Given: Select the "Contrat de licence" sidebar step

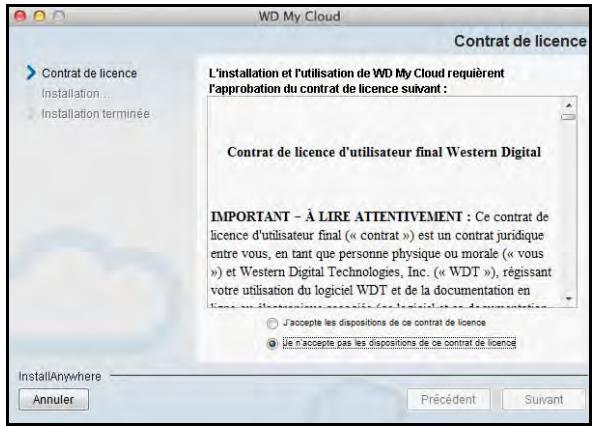Looking at the screenshot, I should [89, 73].
